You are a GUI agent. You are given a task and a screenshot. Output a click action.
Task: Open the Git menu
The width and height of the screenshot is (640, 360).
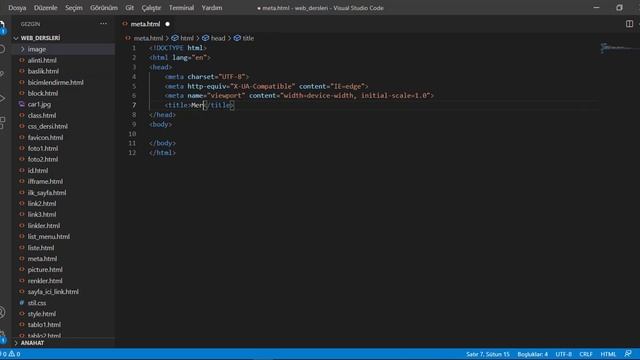pos(130,8)
